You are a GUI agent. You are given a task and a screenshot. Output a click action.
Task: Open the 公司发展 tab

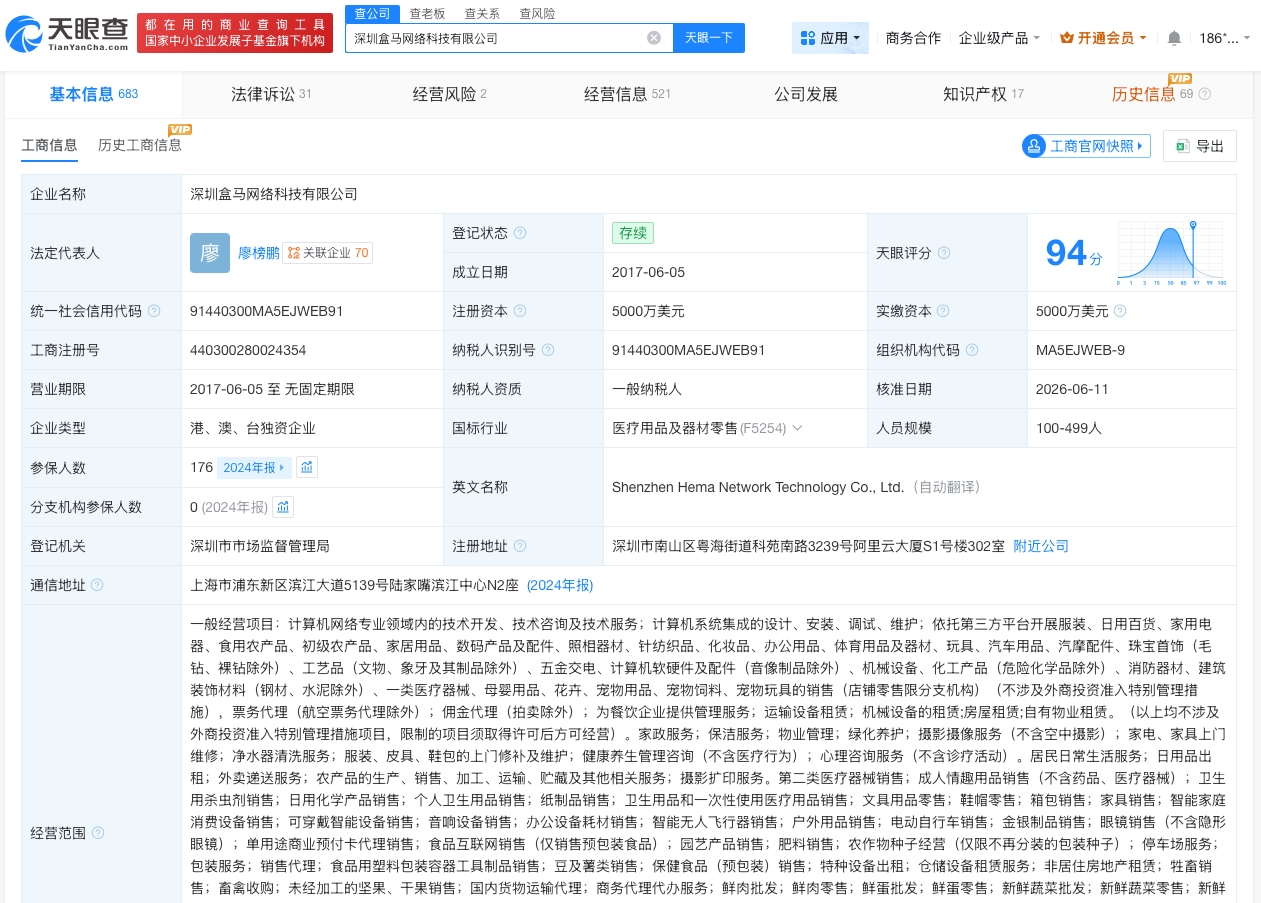(x=806, y=94)
